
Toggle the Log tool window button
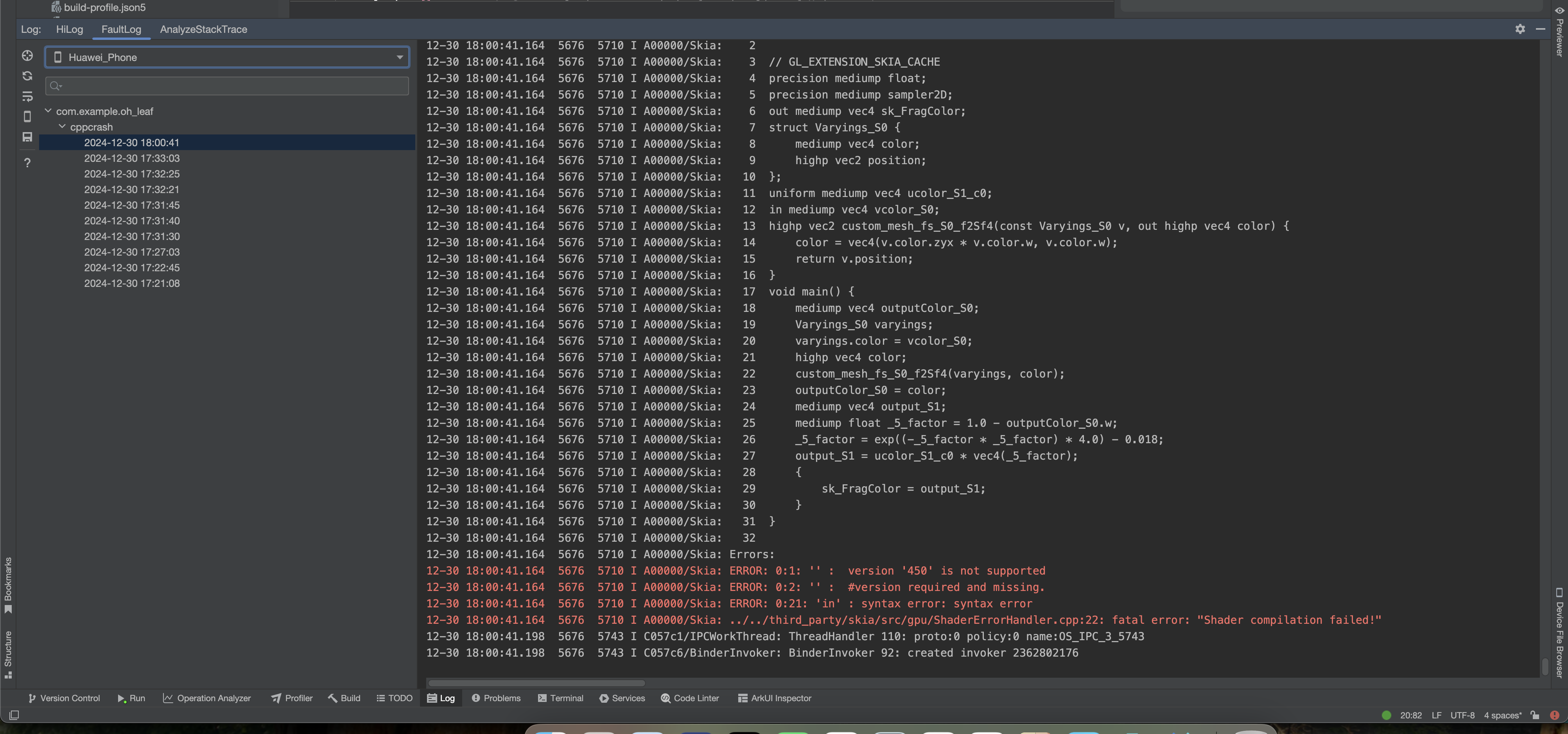pyautogui.click(x=441, y=698)
